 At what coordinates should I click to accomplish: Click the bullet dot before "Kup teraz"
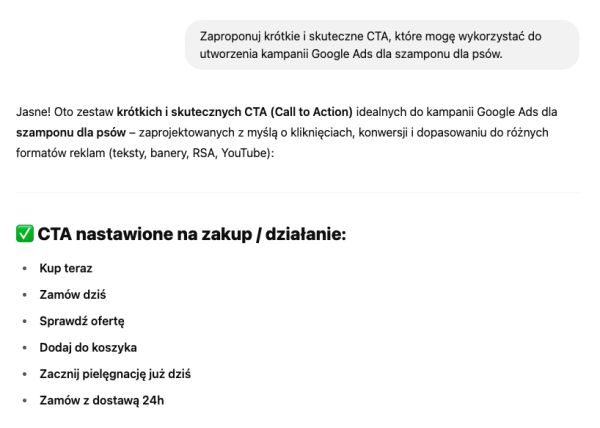click(25, 269)
